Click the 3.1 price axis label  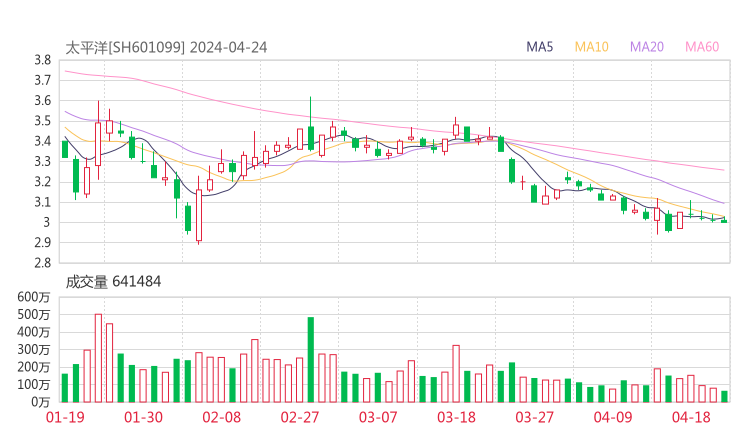42,202
